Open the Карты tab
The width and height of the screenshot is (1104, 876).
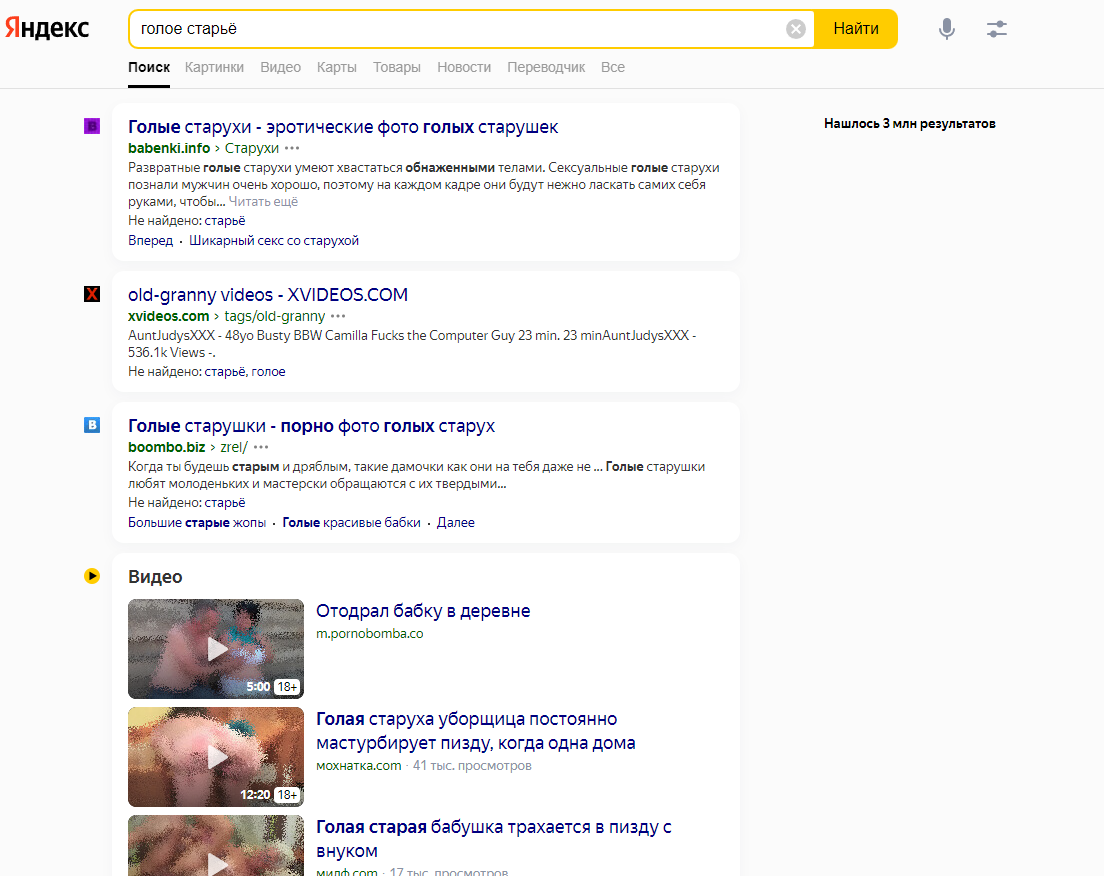(337, 68)
